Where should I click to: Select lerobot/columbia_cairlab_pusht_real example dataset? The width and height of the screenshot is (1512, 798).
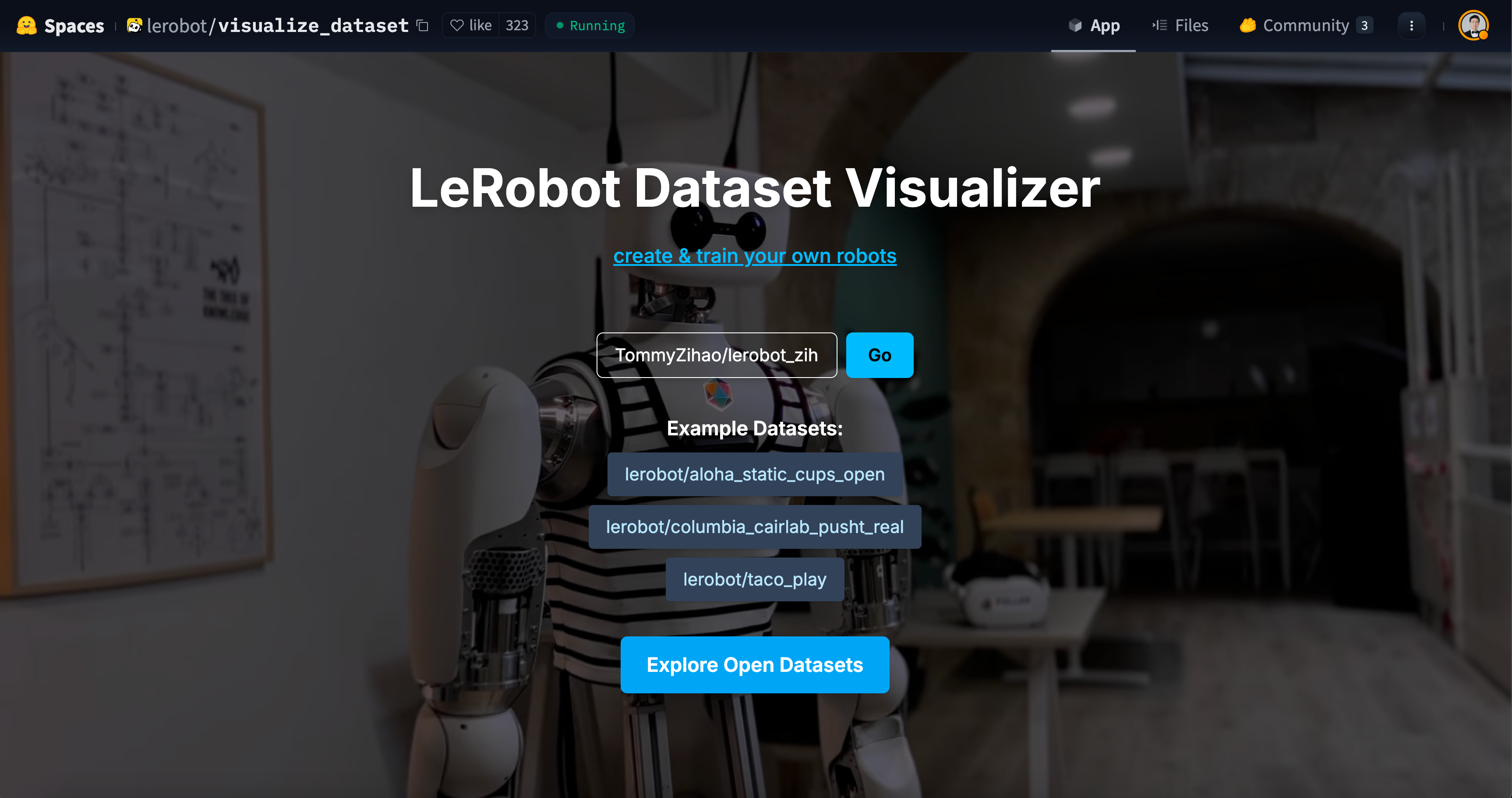point(755,527)
